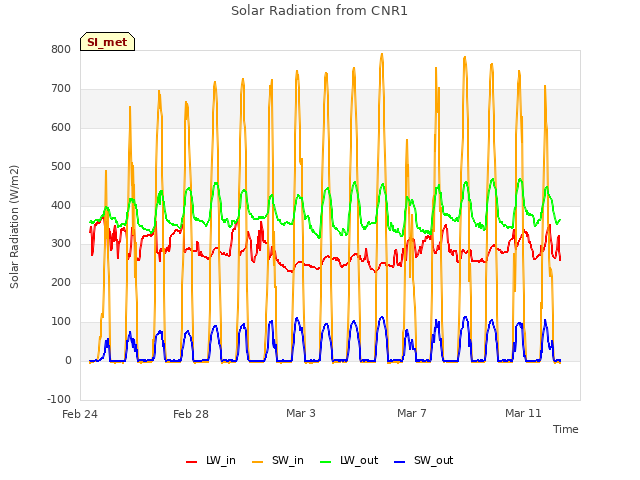Screen dimensions: 640x480
Task: Toggle the SW_in legend entry
Action: pos(278,460)
